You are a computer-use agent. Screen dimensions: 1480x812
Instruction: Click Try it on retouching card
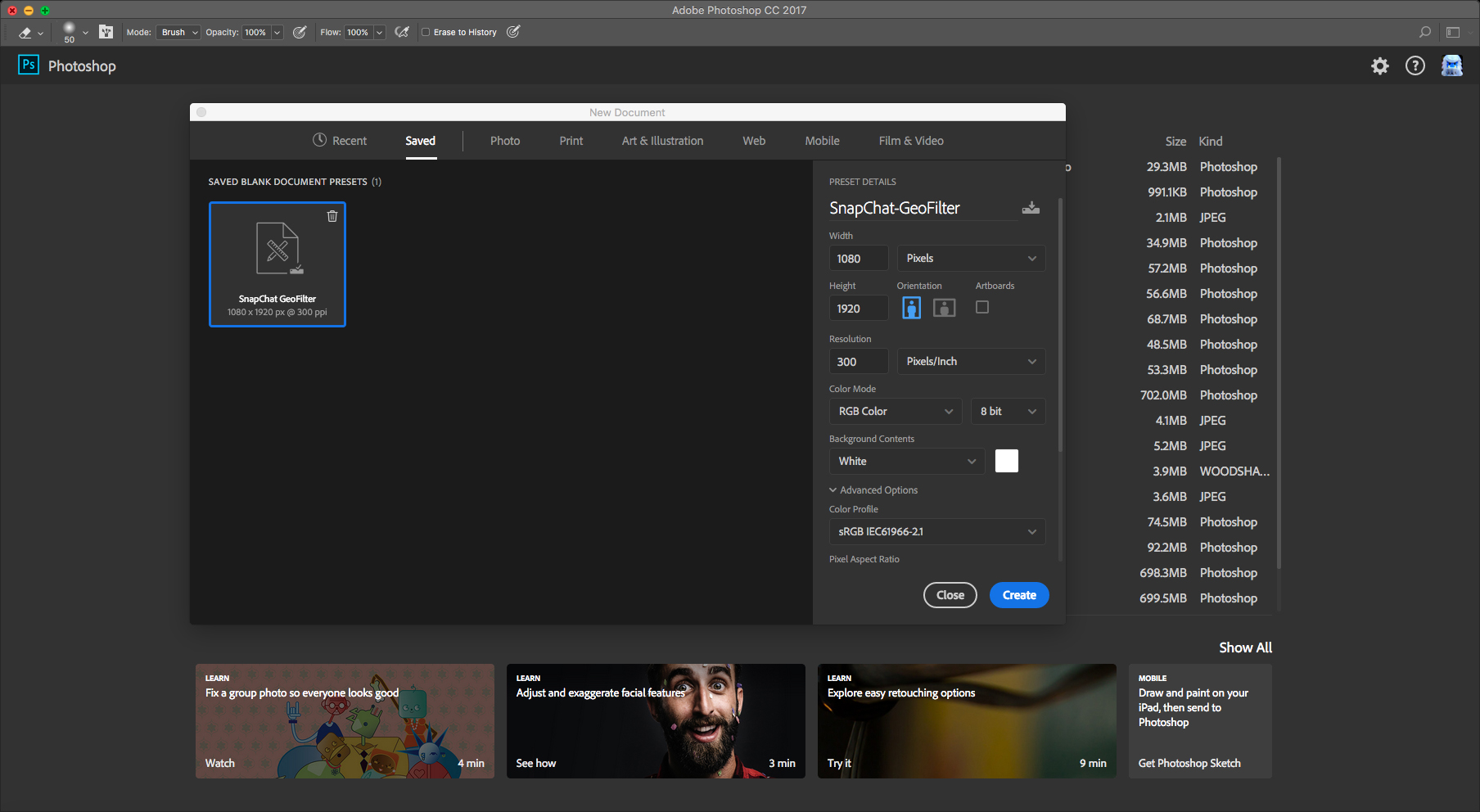839,763
